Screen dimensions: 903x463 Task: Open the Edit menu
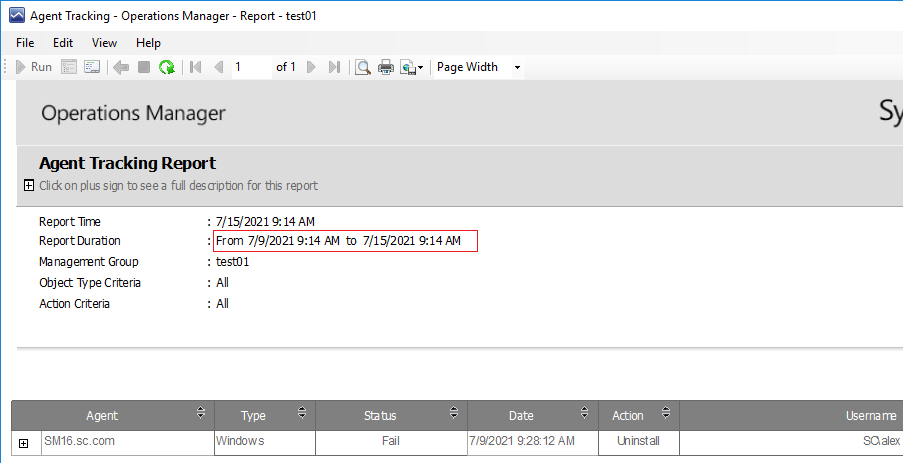tap(63, 43)
